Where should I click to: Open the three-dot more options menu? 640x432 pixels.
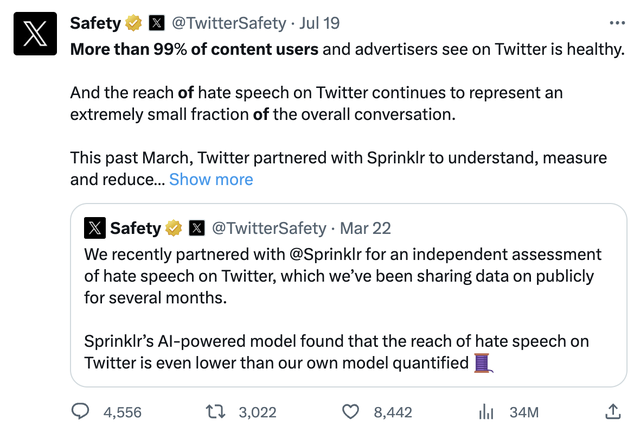pyautogui.click(x=617, y=22)
